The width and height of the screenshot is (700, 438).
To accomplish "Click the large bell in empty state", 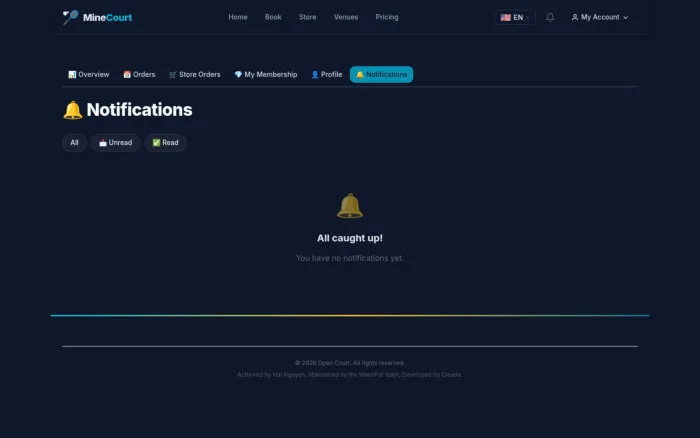I will 350,206.
